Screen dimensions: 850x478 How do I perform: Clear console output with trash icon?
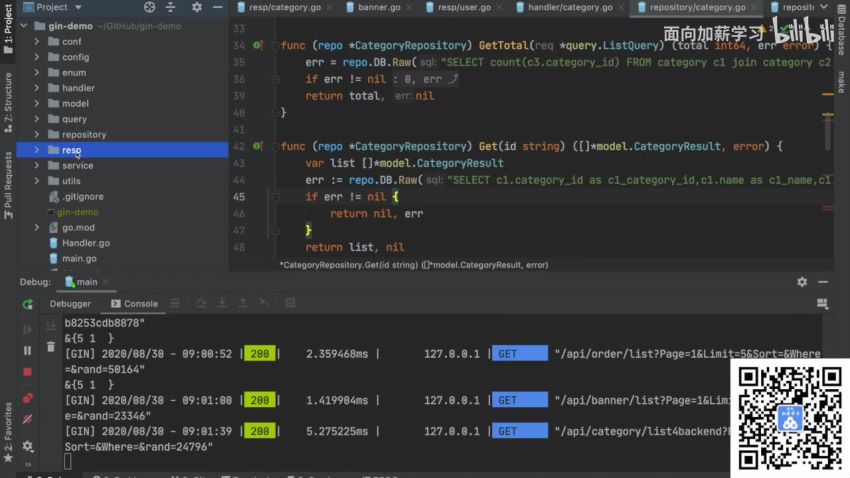(x=51, y=347)
